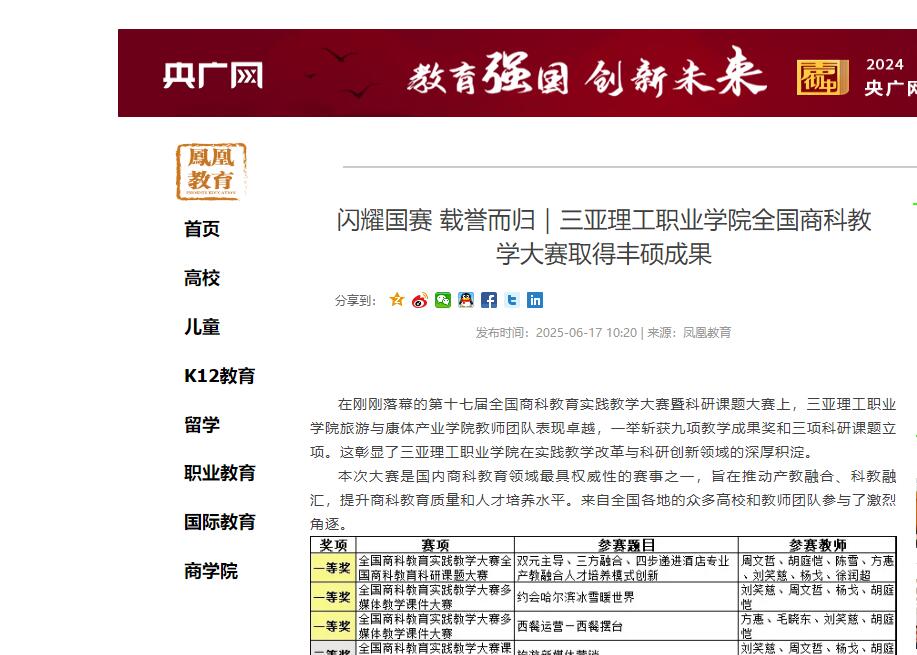Image resolution: width=917 pixels, height=655 pixels.
Task: Click the 教育强国 创新未来 banner
Action: (590, 72)
